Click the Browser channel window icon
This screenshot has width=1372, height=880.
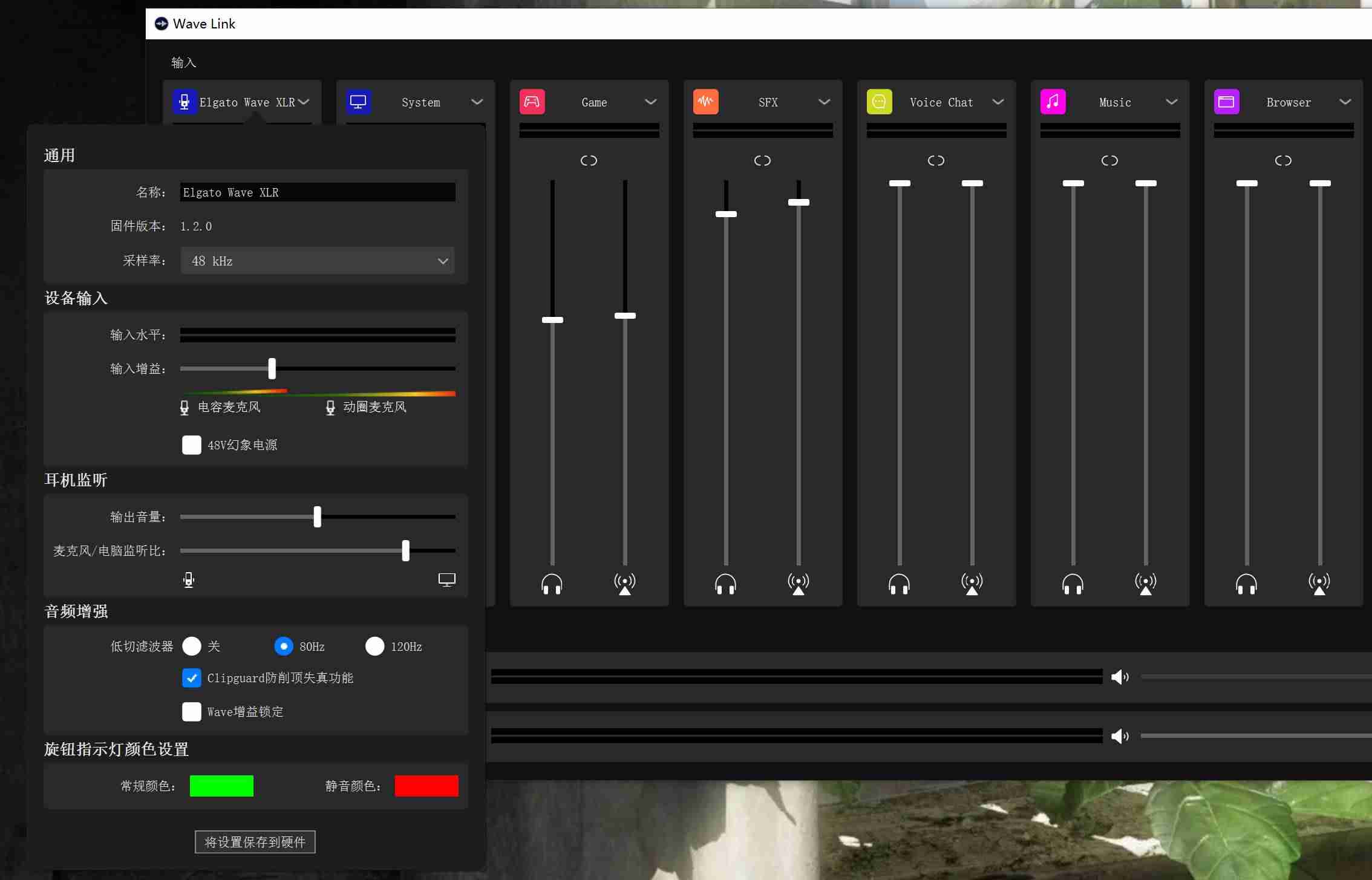pos(1226,102)
